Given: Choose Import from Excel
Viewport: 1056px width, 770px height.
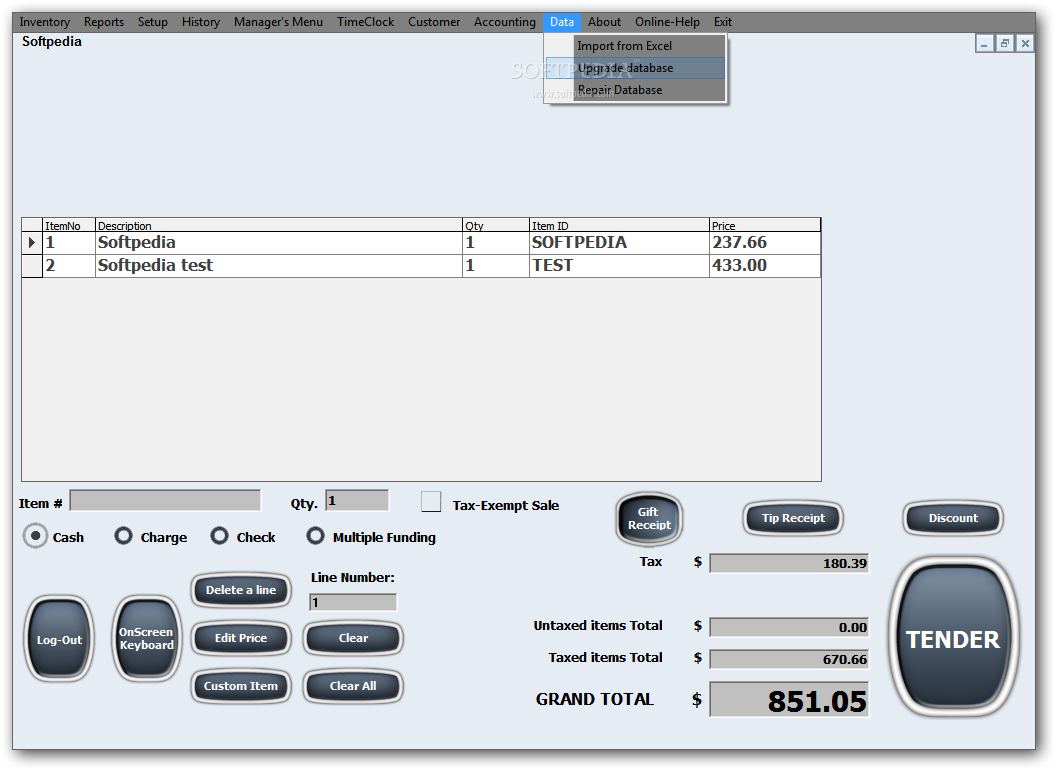Looking at the screenshot, I should tap(635, 46).
